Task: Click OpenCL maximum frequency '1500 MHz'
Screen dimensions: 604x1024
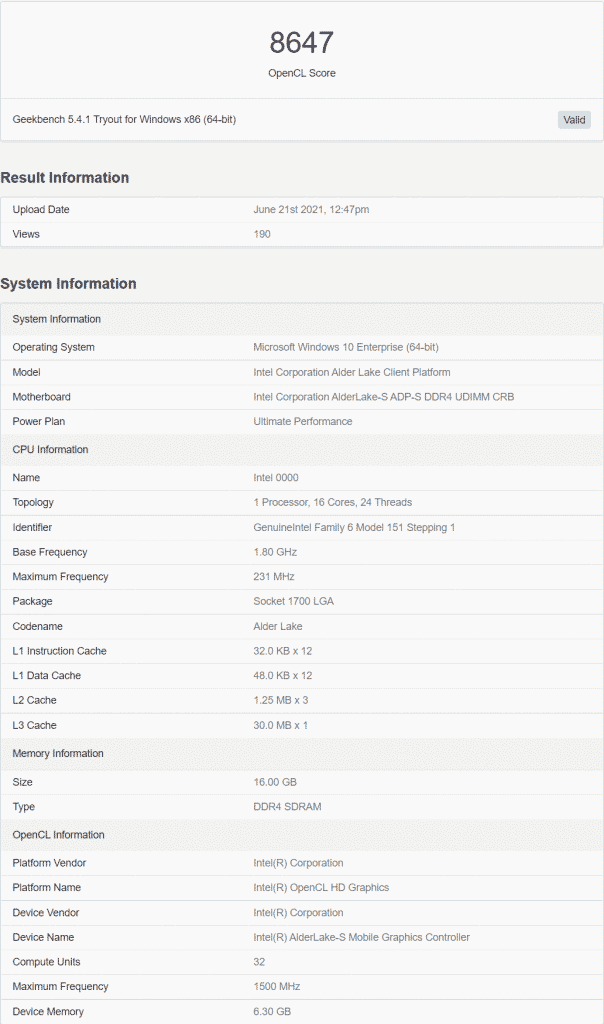Action: (277, 987)
